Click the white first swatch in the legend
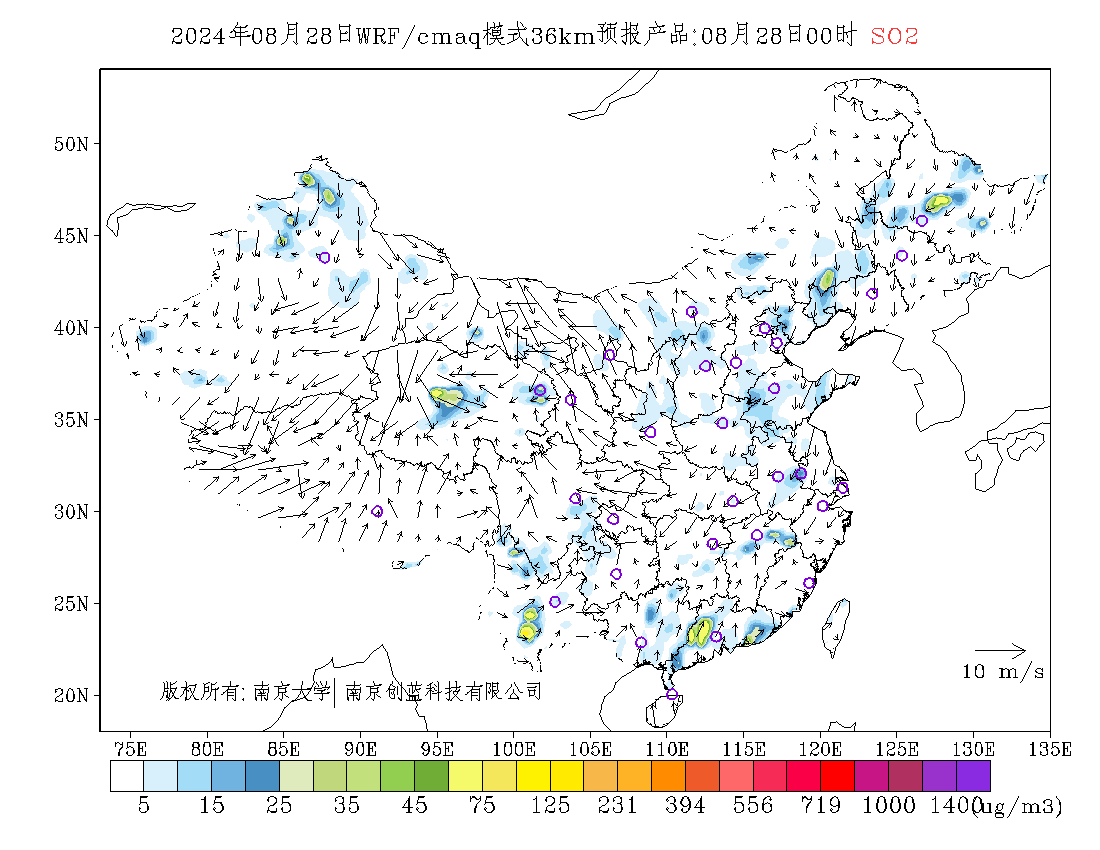This screenshot has width=1100, height=850. (x=127, y=776)
